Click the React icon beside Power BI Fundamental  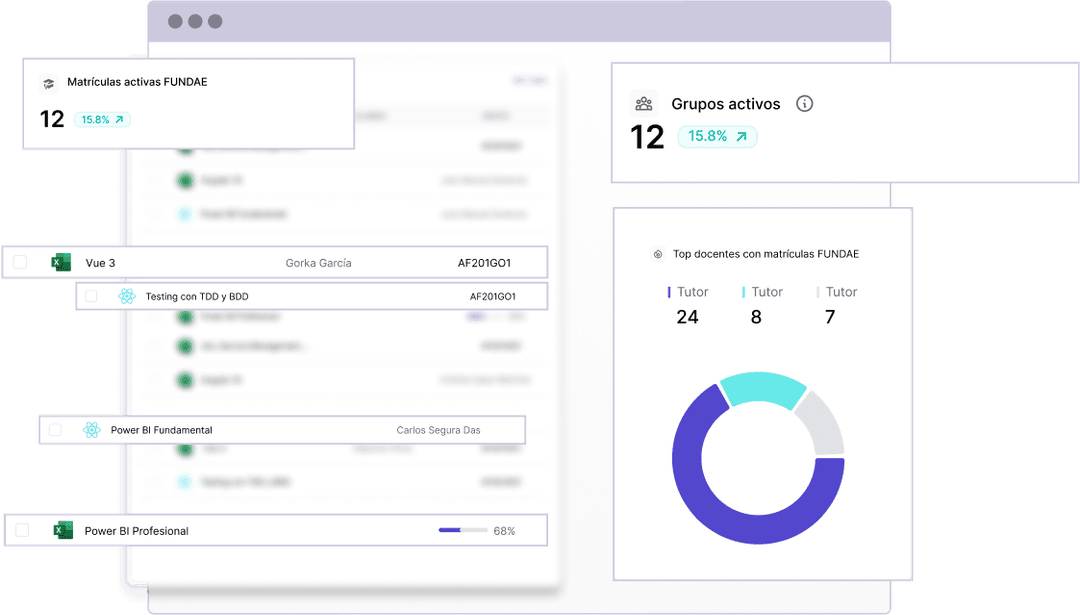(x=92, y=430)
